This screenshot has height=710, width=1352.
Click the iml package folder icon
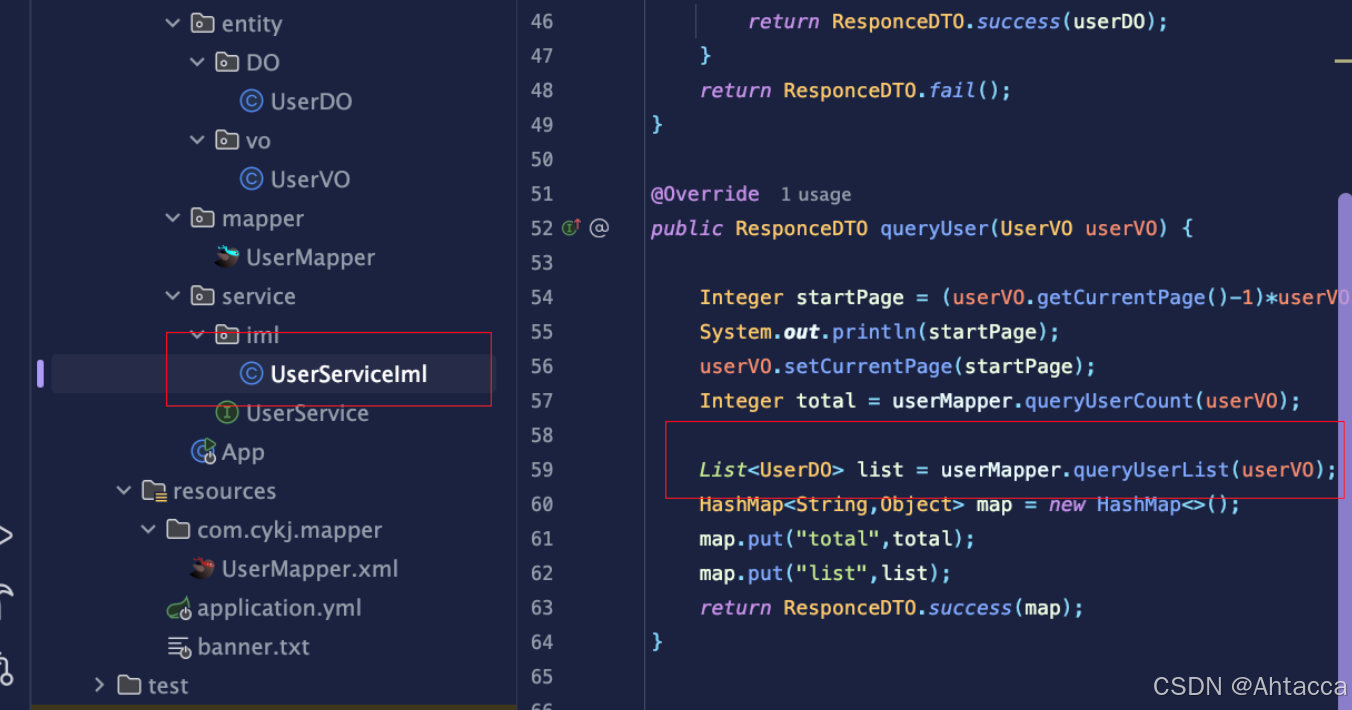tap(228, 335)
